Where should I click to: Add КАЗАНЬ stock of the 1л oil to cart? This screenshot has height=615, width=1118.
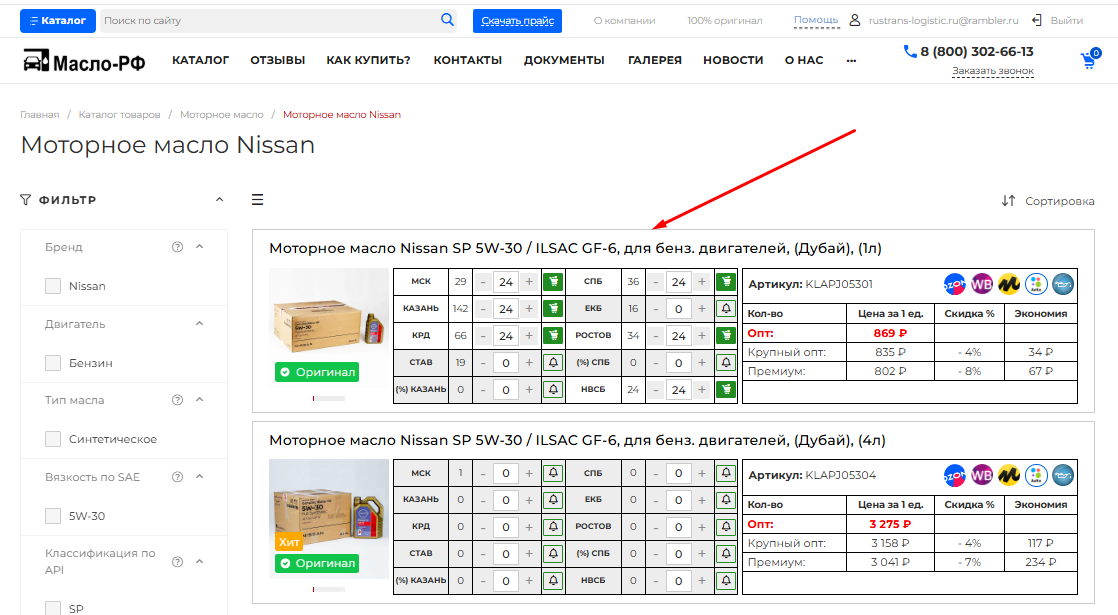[x=553, y=309]
